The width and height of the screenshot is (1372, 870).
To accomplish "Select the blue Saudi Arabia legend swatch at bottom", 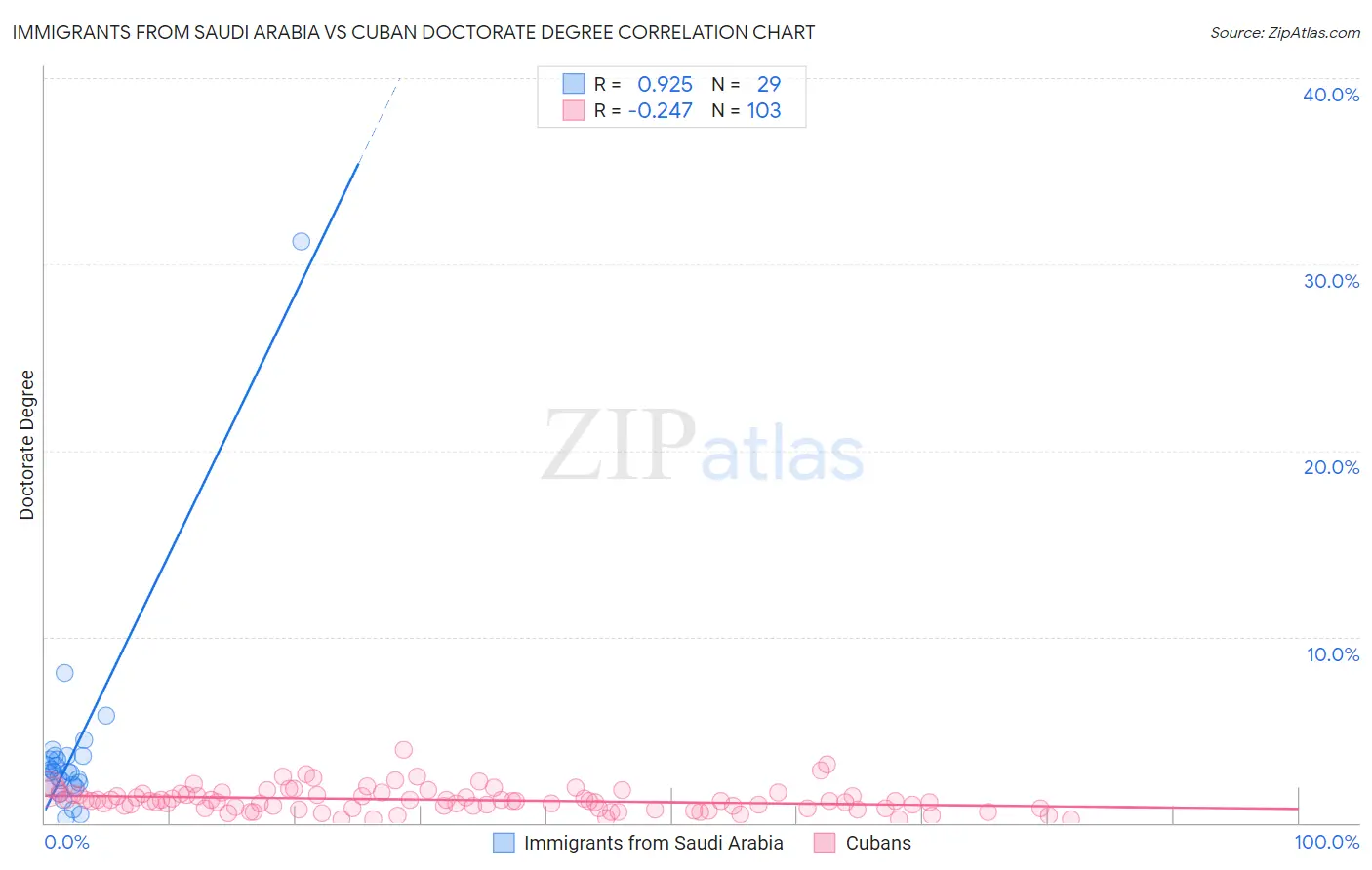I will tap(504, 843).
